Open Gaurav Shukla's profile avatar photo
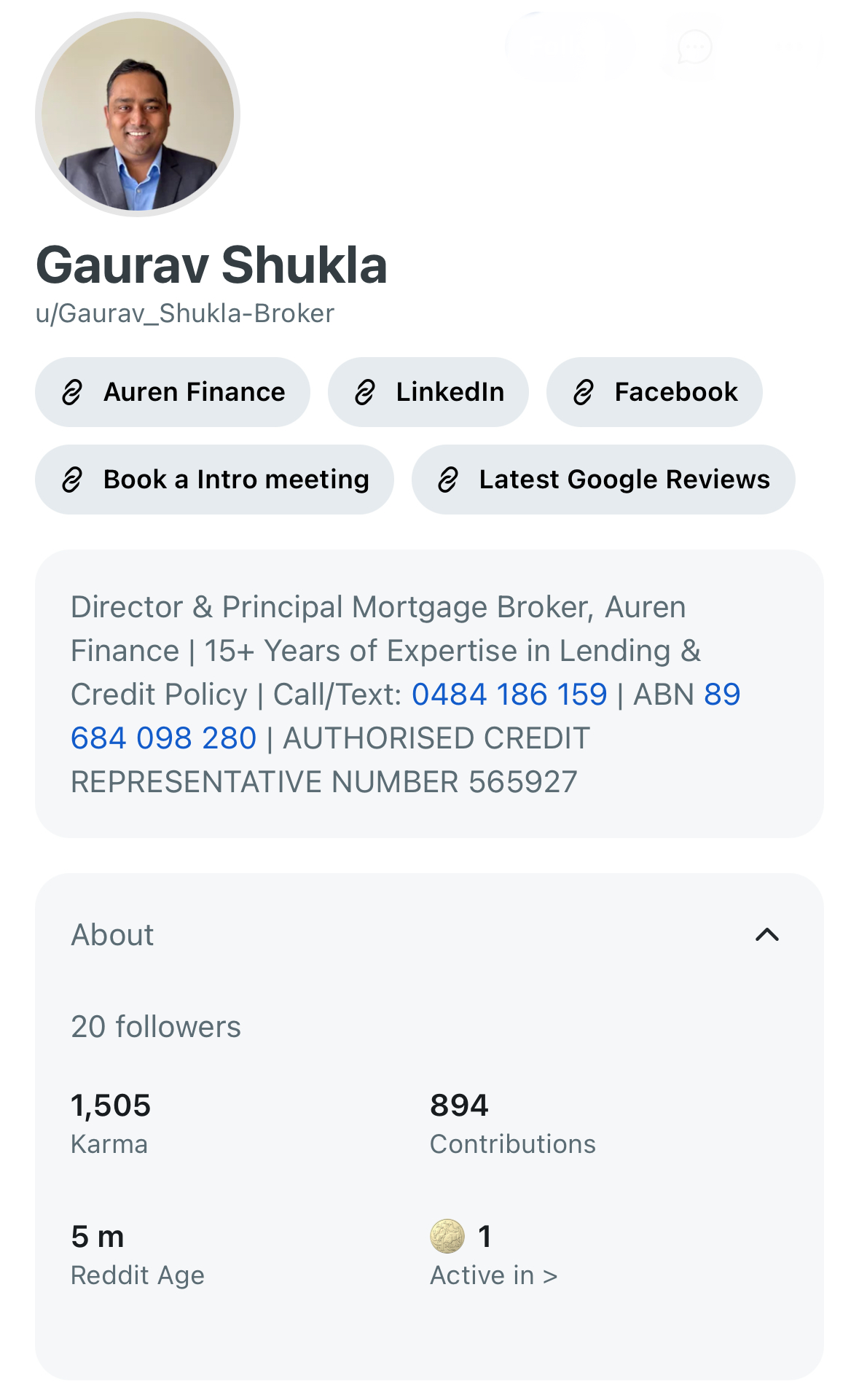This screenshot has height=1400, width=859. (138, 114)
